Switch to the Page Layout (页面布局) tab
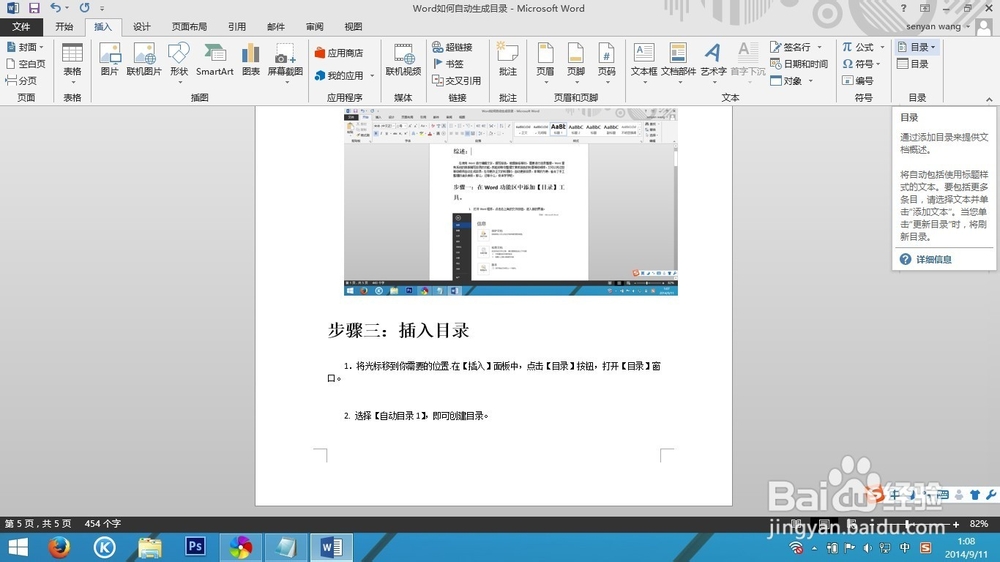The image size is (1000, 562). click(x=189, y=27)
